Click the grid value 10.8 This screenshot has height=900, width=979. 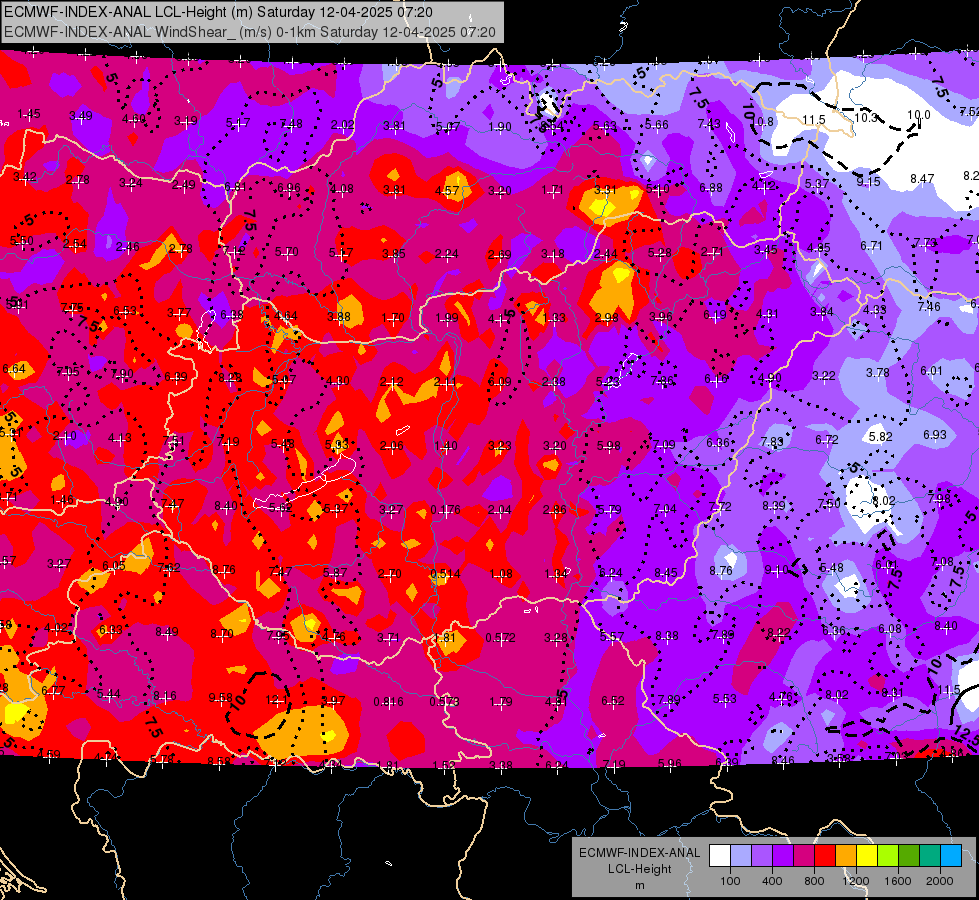pyautogui.click(x=762, y=122)
